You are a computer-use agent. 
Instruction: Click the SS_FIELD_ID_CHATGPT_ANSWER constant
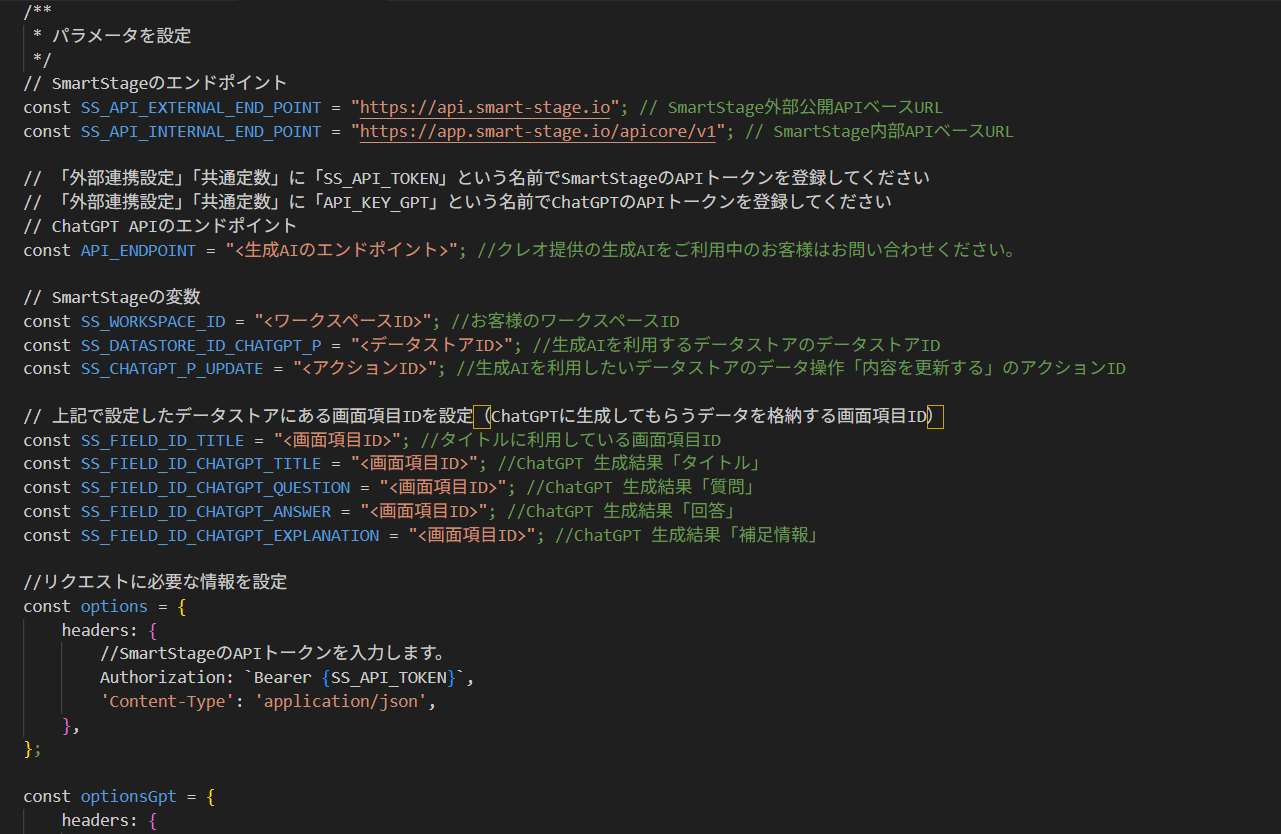point(205,511)
